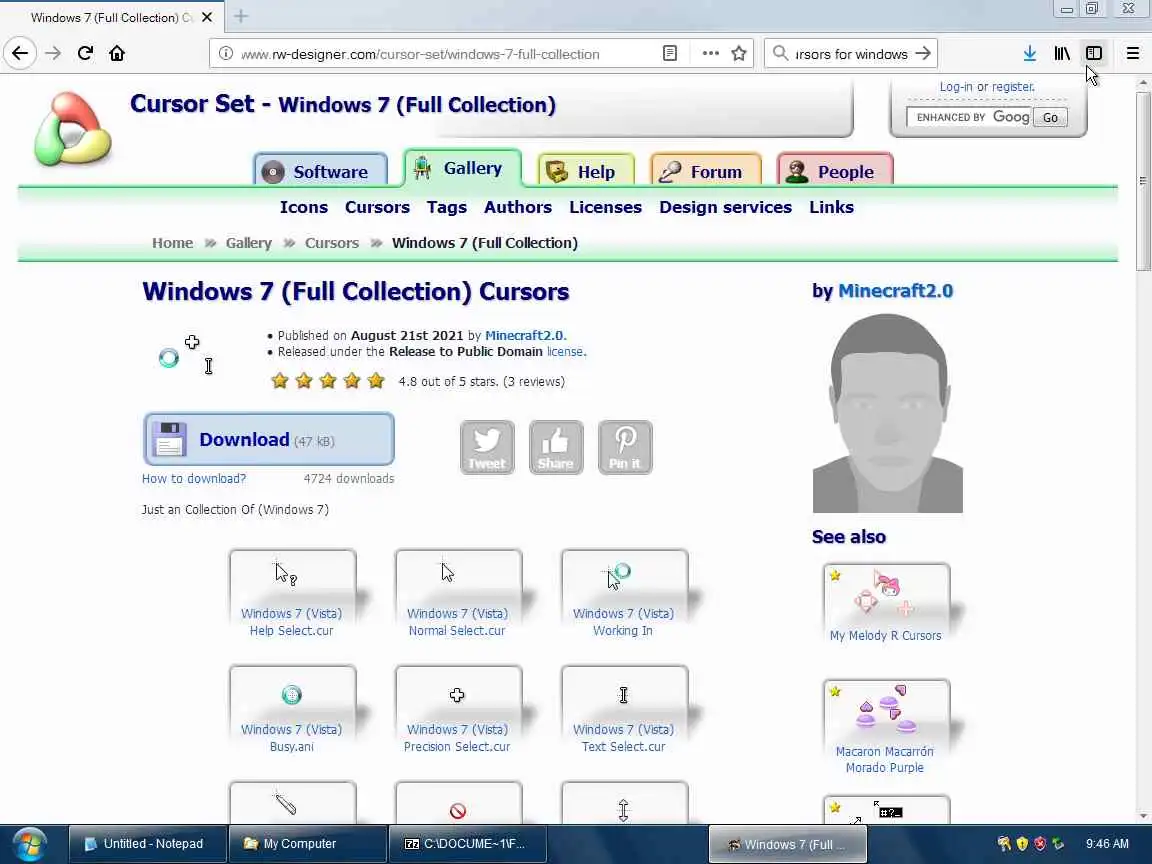Switch to the Software tab

[x=320, y=170]
